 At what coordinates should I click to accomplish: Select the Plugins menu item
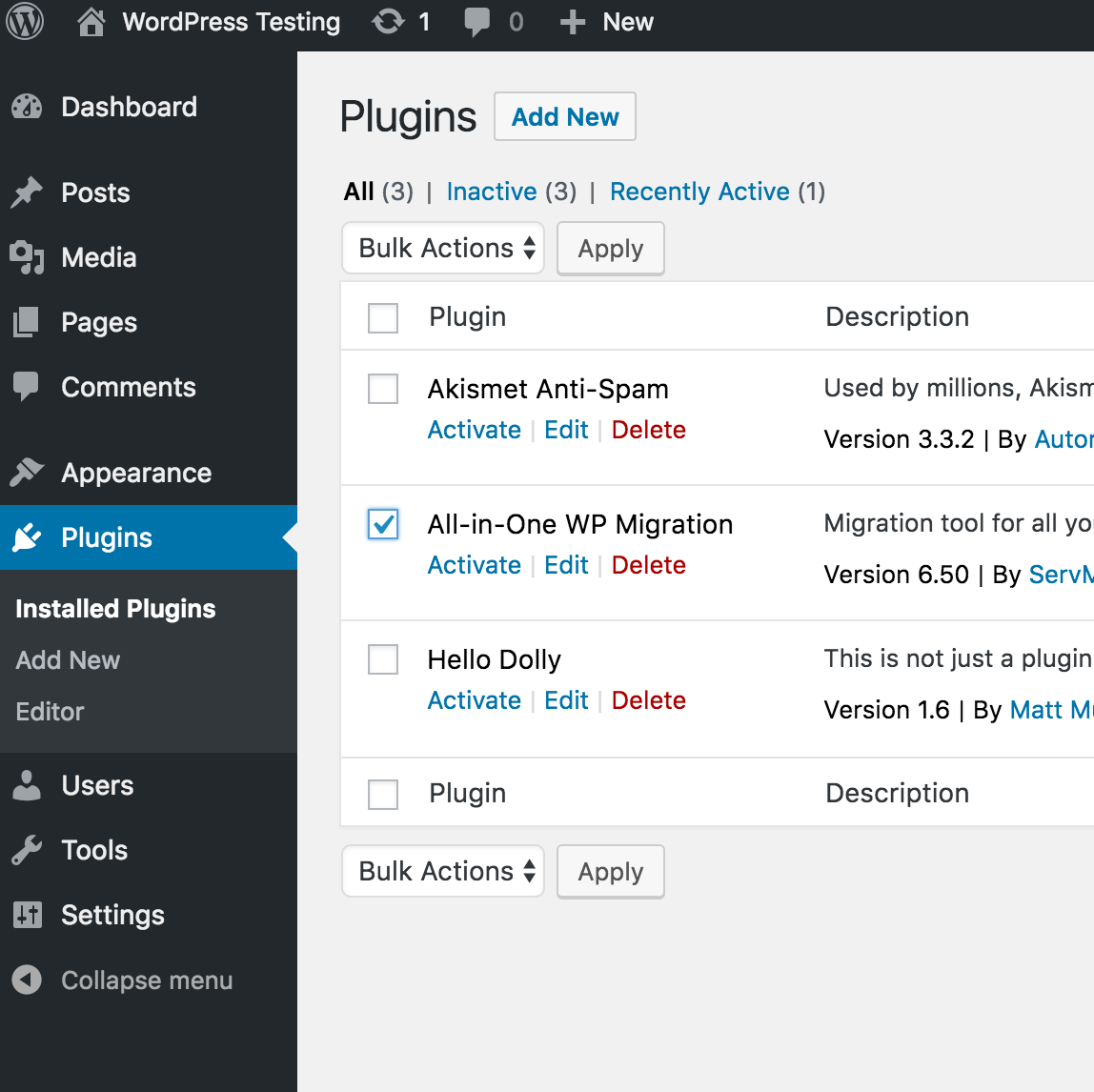tap(149, 537)
